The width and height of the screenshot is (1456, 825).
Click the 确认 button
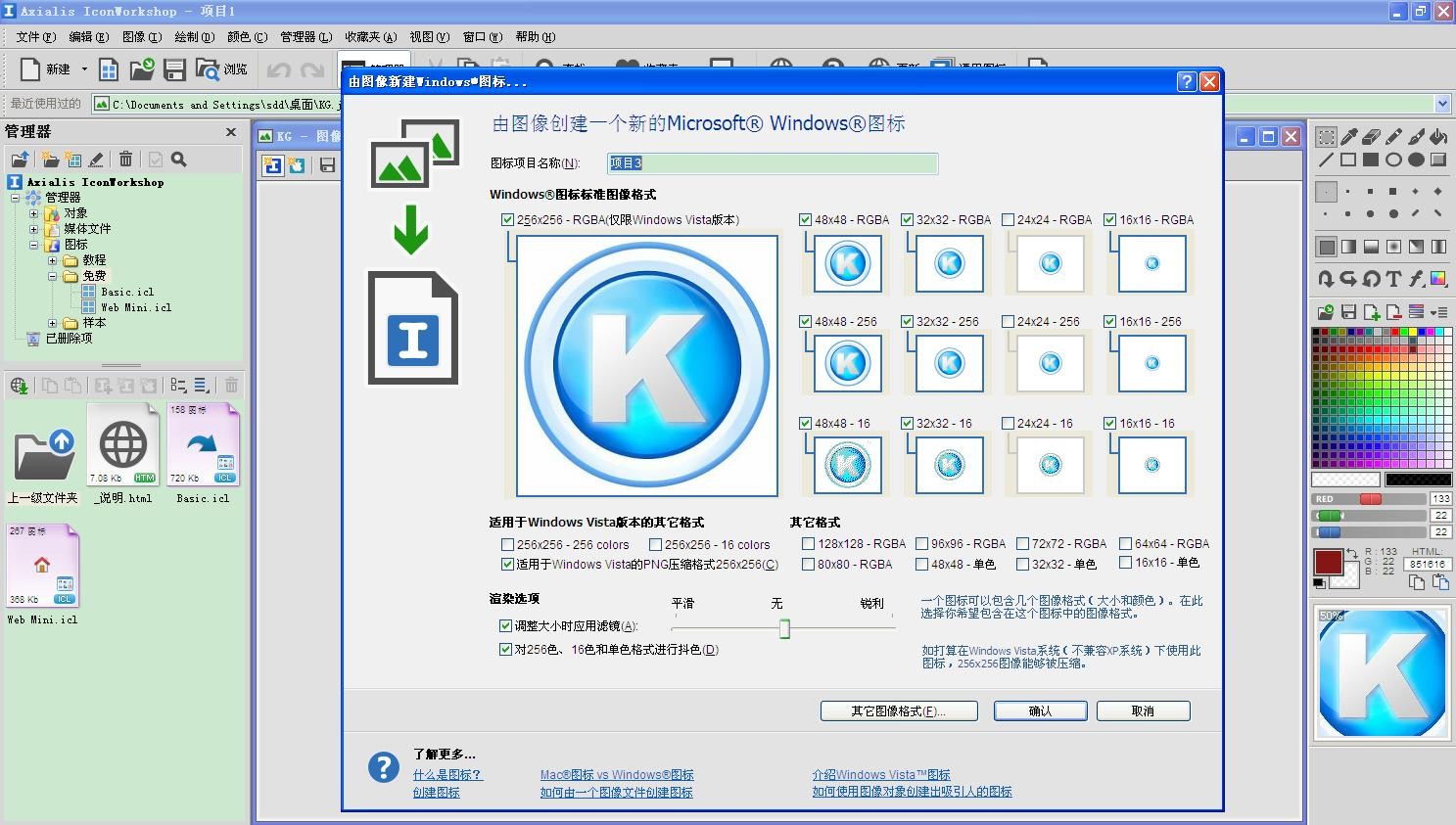pos(1040,711)
